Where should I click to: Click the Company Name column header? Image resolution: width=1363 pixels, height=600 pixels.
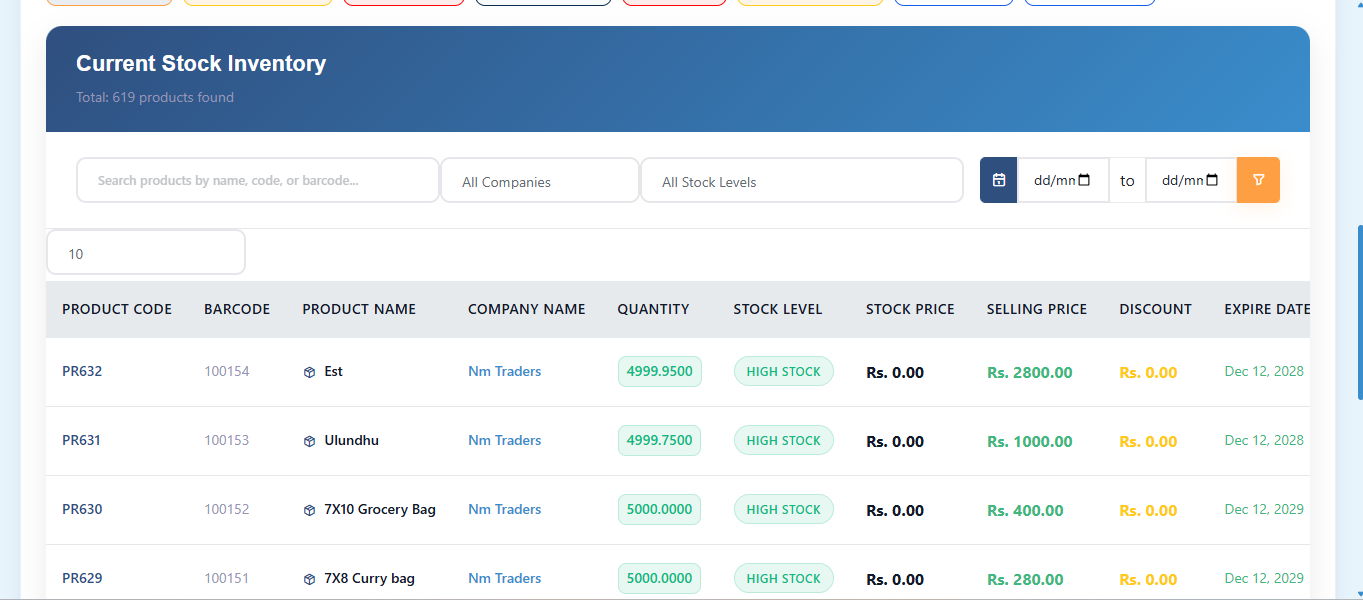(527, 309)
